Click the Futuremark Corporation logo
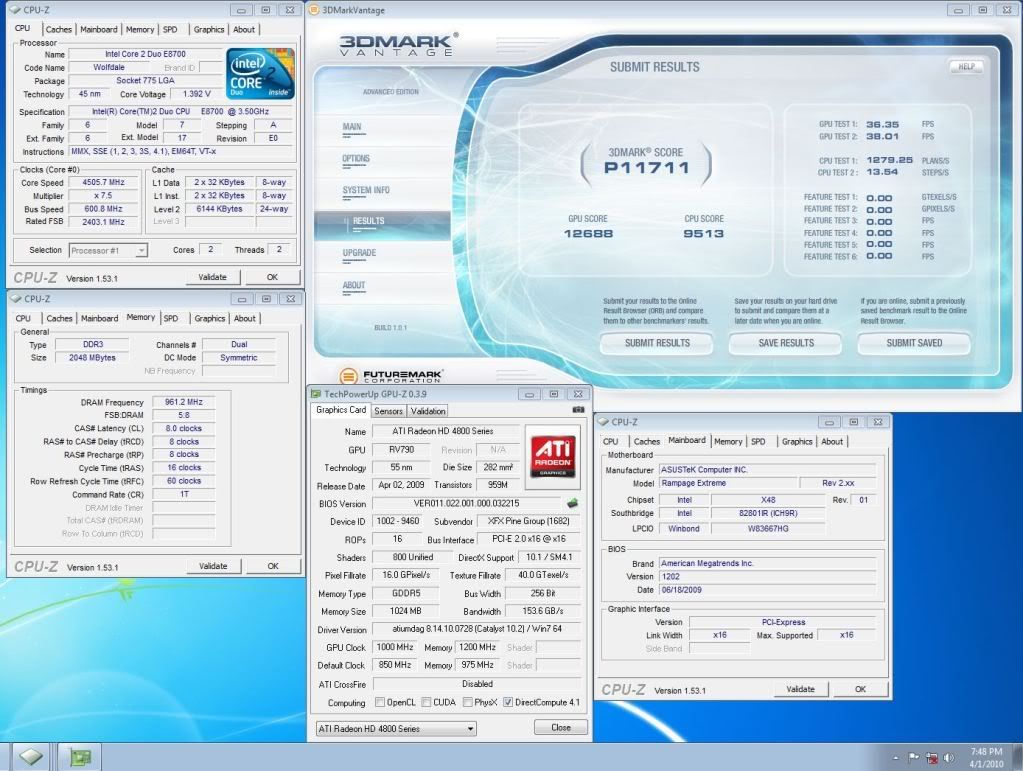 click(391, 376)
